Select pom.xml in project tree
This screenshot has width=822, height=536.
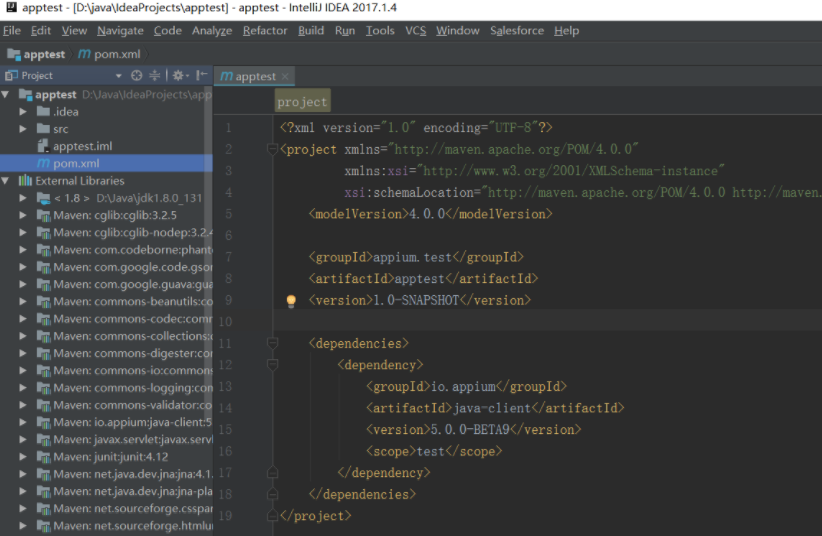pos(106,164)
